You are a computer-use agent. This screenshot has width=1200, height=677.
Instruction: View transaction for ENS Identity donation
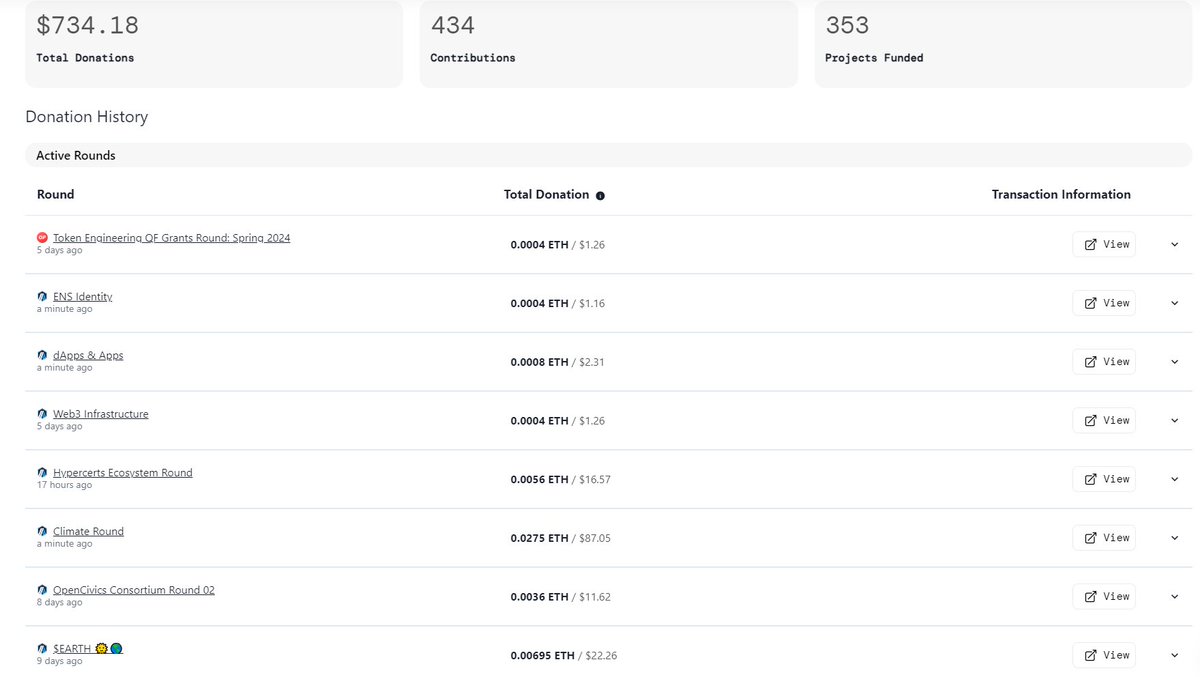[x=1104, y=303]
